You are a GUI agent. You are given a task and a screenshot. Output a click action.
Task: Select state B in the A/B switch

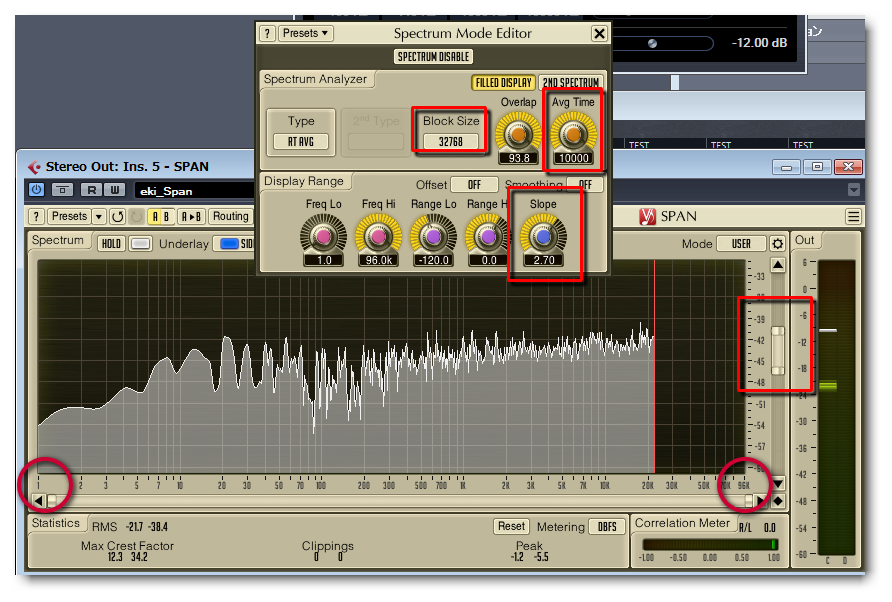(167, 216)
